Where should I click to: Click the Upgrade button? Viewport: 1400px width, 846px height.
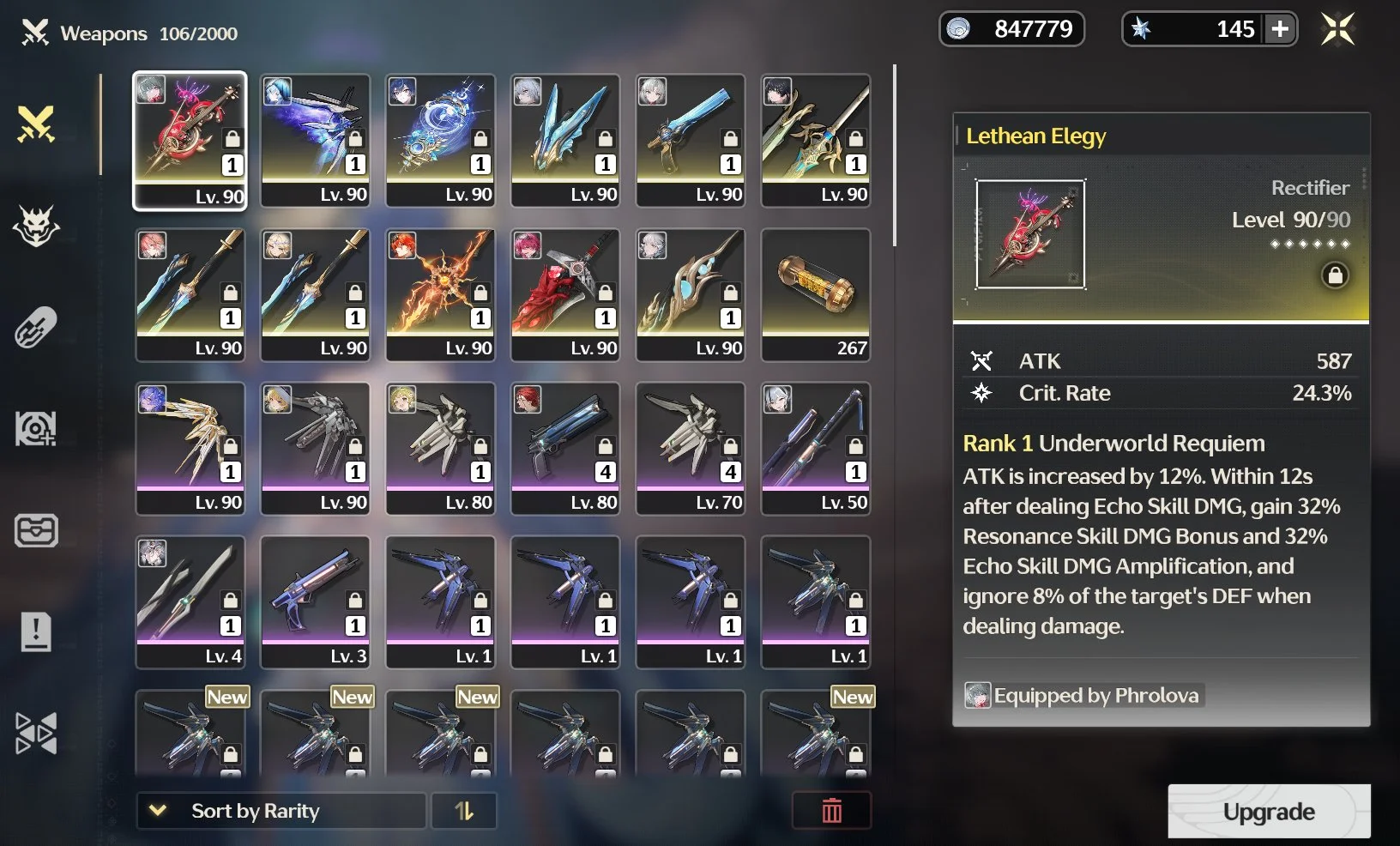[1269, 811]
